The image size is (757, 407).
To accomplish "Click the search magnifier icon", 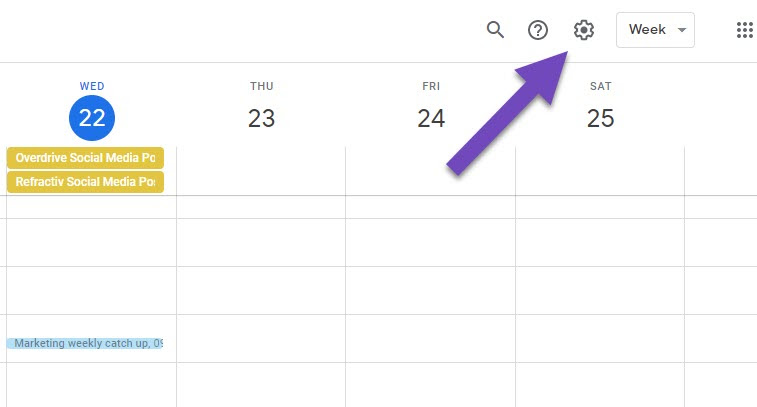I will pos(495,30).
